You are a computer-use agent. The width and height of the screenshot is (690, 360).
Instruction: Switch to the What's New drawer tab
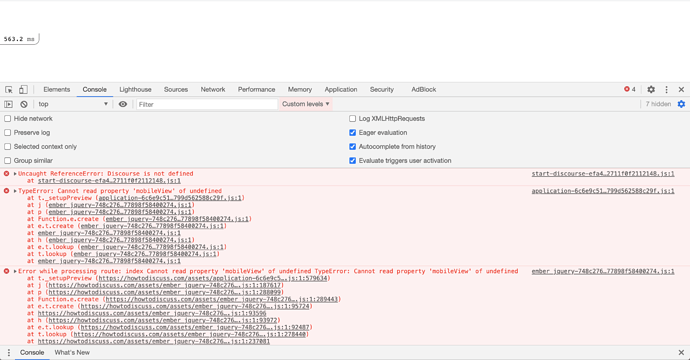(x=72, y=353)
